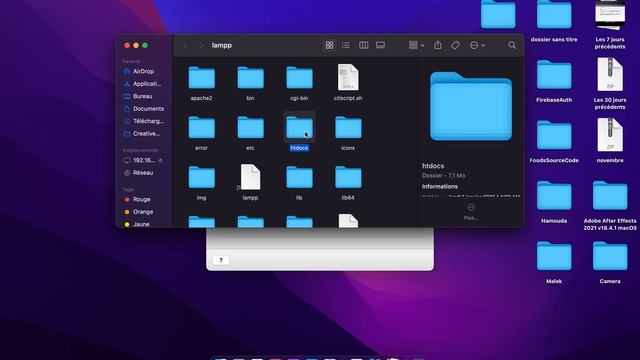Click the Informations heading in preview

440,187
